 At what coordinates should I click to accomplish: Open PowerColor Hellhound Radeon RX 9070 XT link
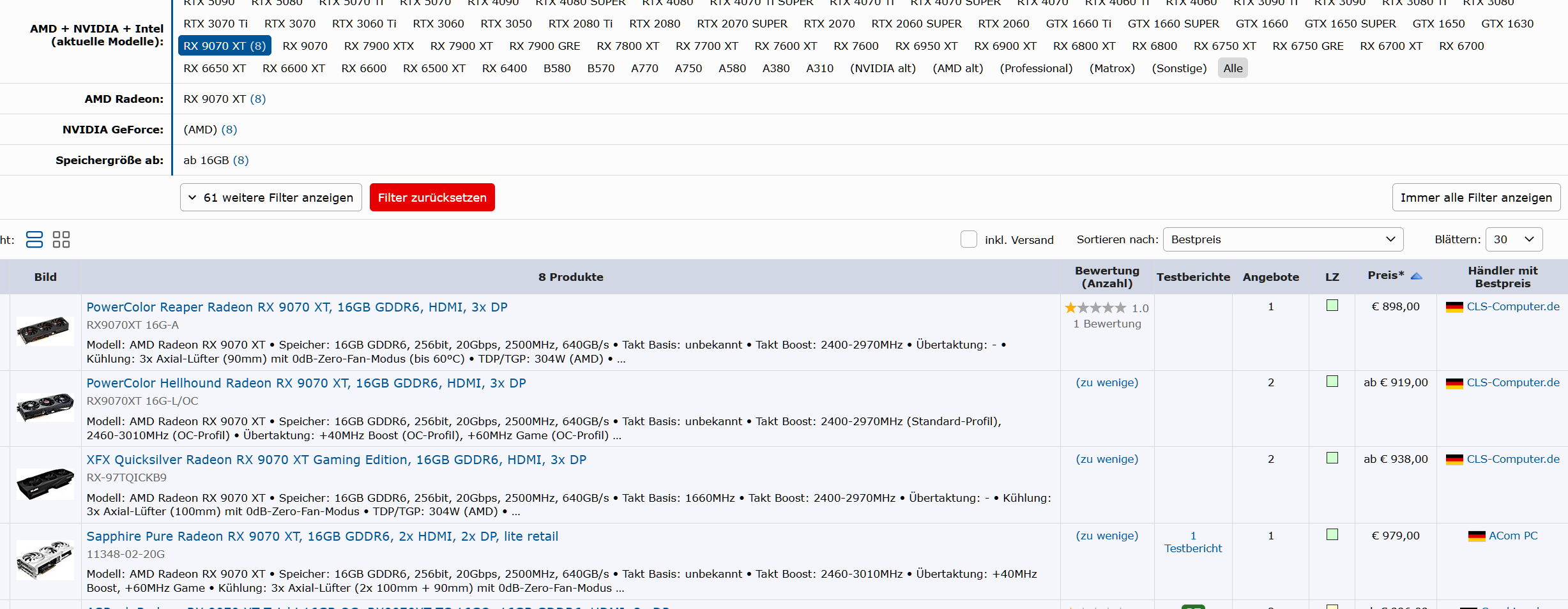point(307,383)
